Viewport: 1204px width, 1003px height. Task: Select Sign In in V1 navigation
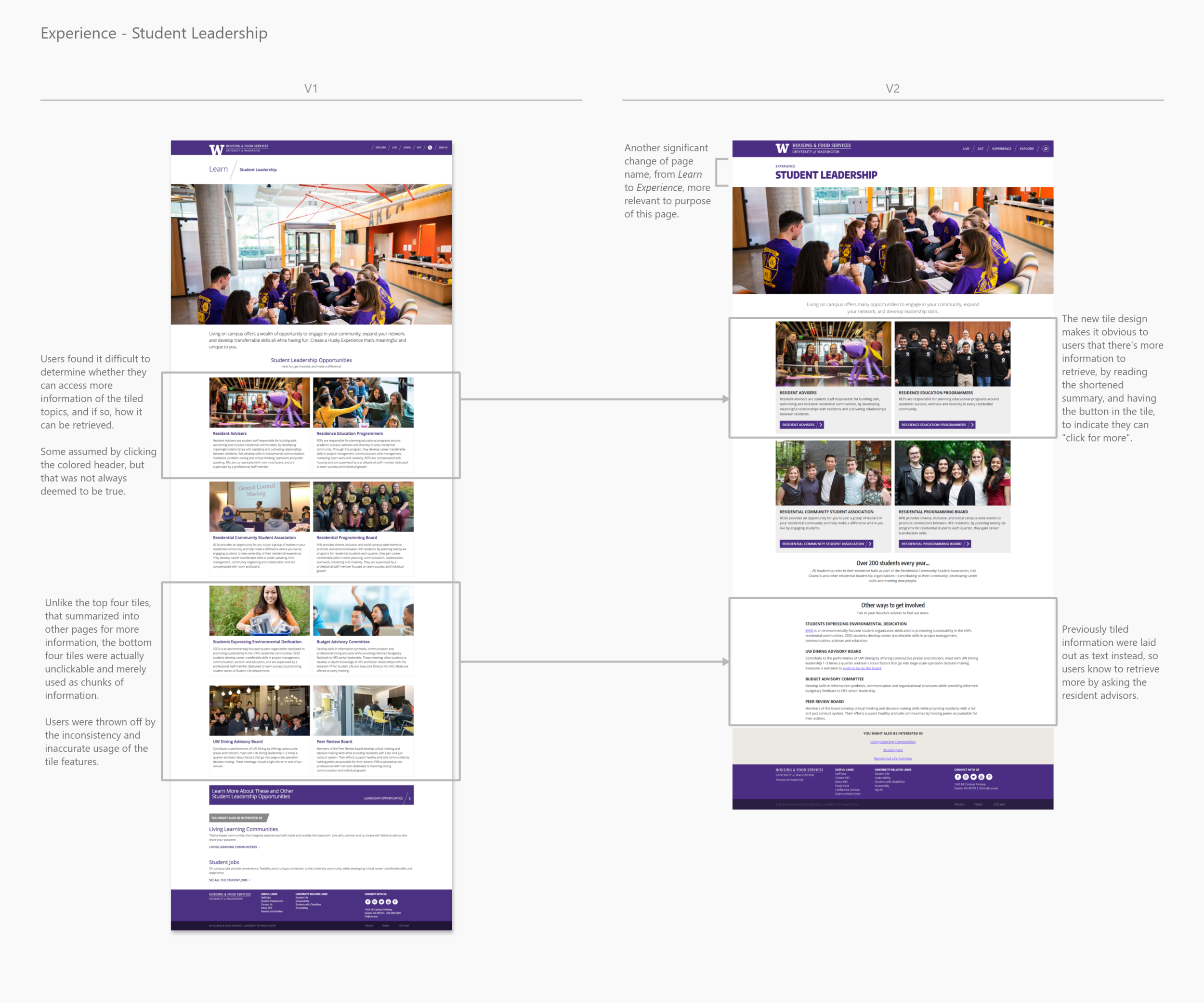point(443,147)
